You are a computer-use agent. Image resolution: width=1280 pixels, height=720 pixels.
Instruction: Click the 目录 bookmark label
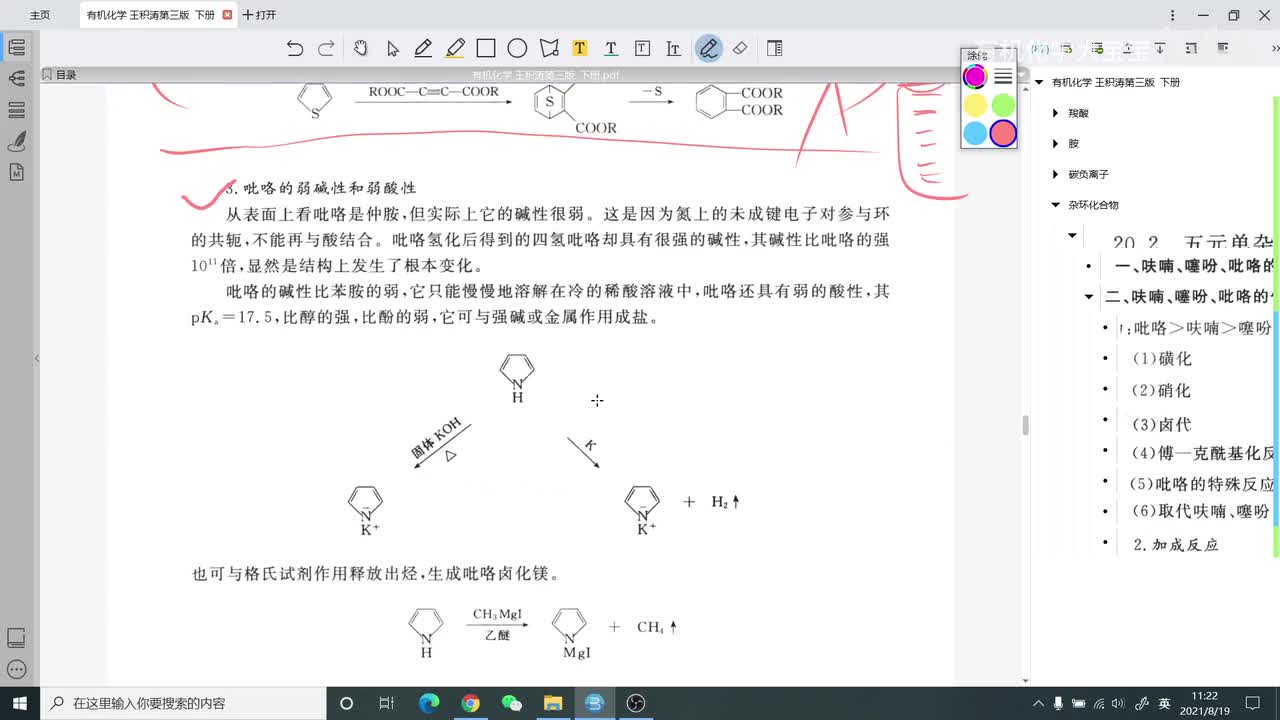click(65, 75)
